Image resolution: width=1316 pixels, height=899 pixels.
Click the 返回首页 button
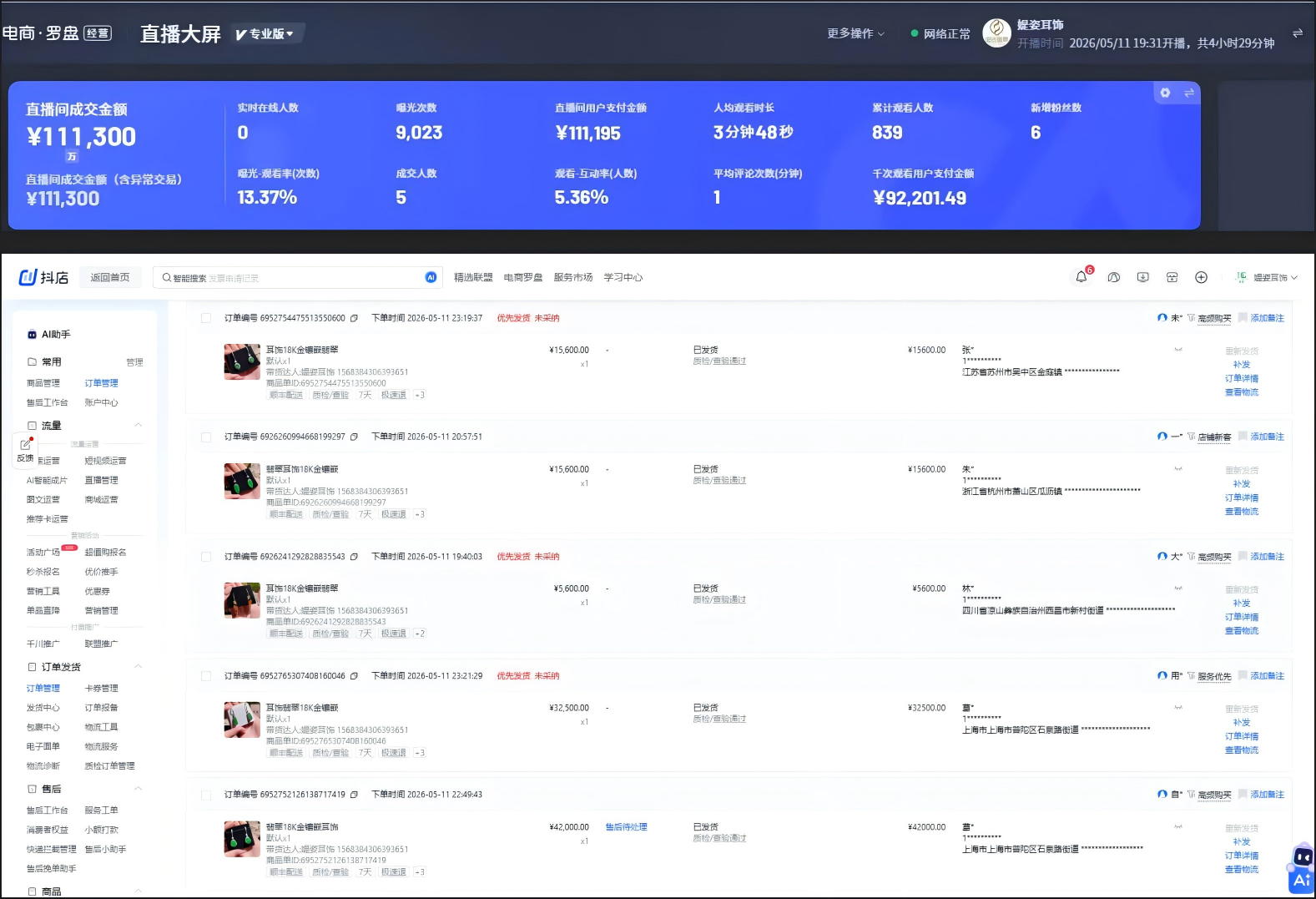coord(110,277)
